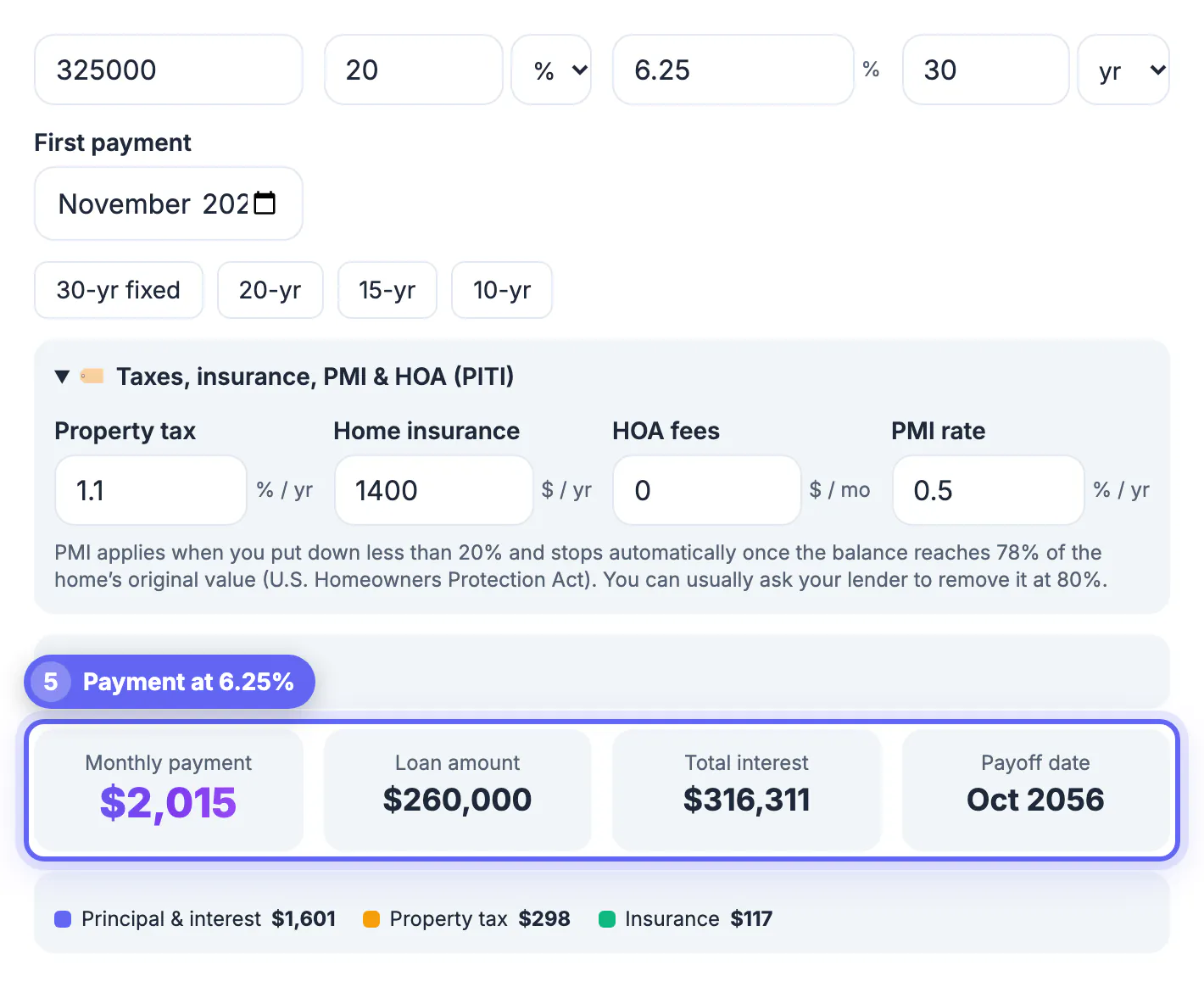Click the Property tax $298 legend text
Image resolution: width=1204 pixels, height=987 pixels.
point(480,919)
